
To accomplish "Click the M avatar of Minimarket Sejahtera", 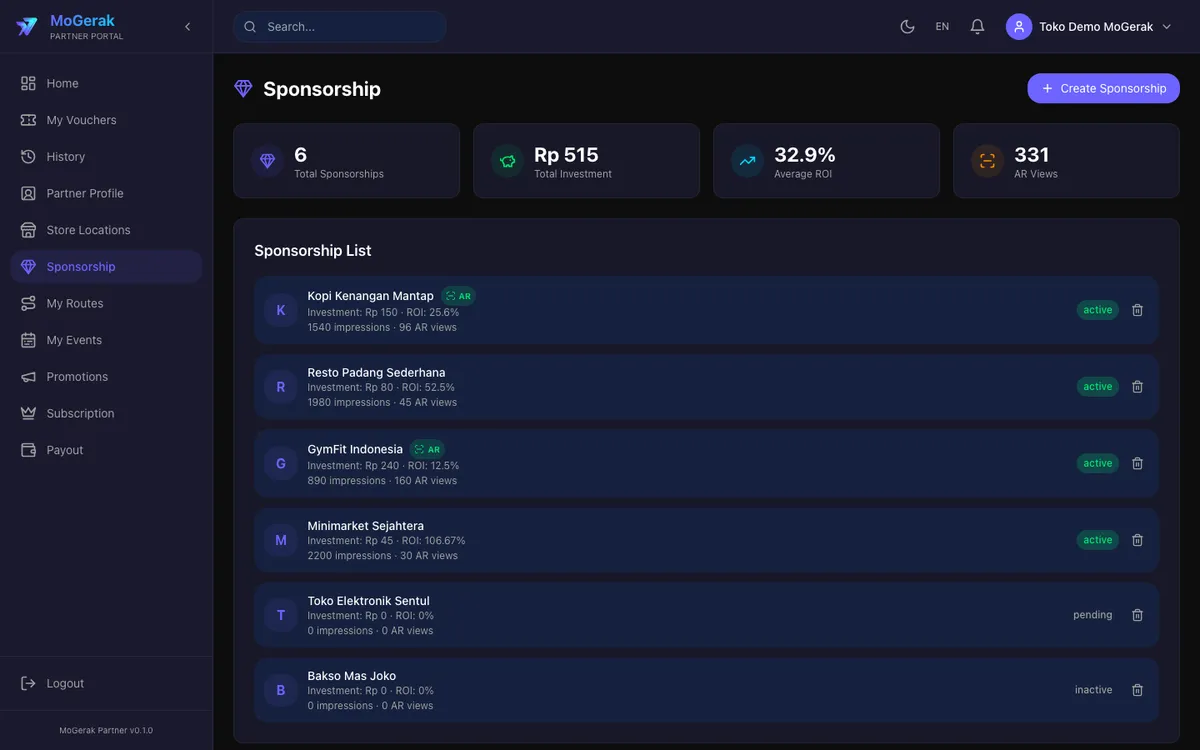I will tap(281, 540).
